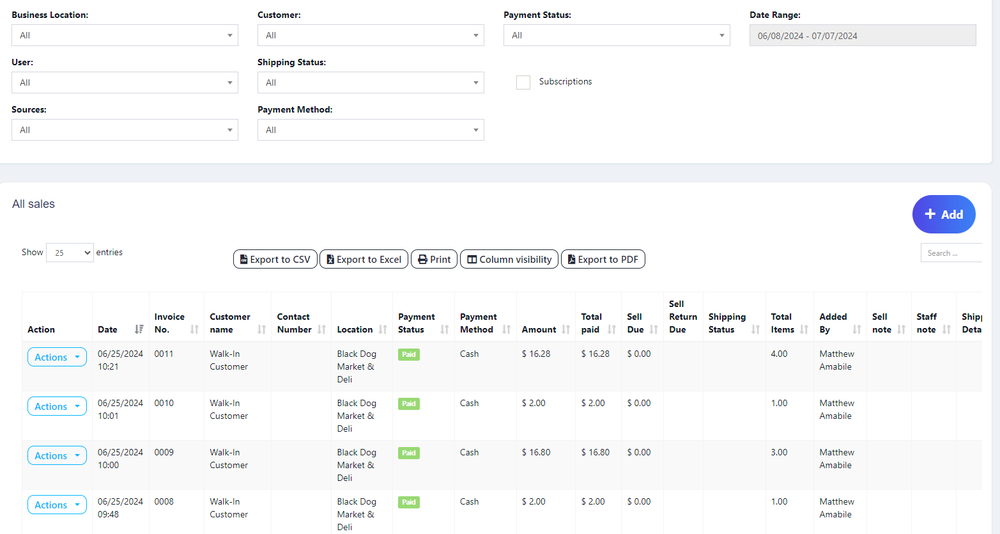Screen dimensions: 1000x534
Task: Open Actions menu for invoice 0009
Action: pos(57,455)
